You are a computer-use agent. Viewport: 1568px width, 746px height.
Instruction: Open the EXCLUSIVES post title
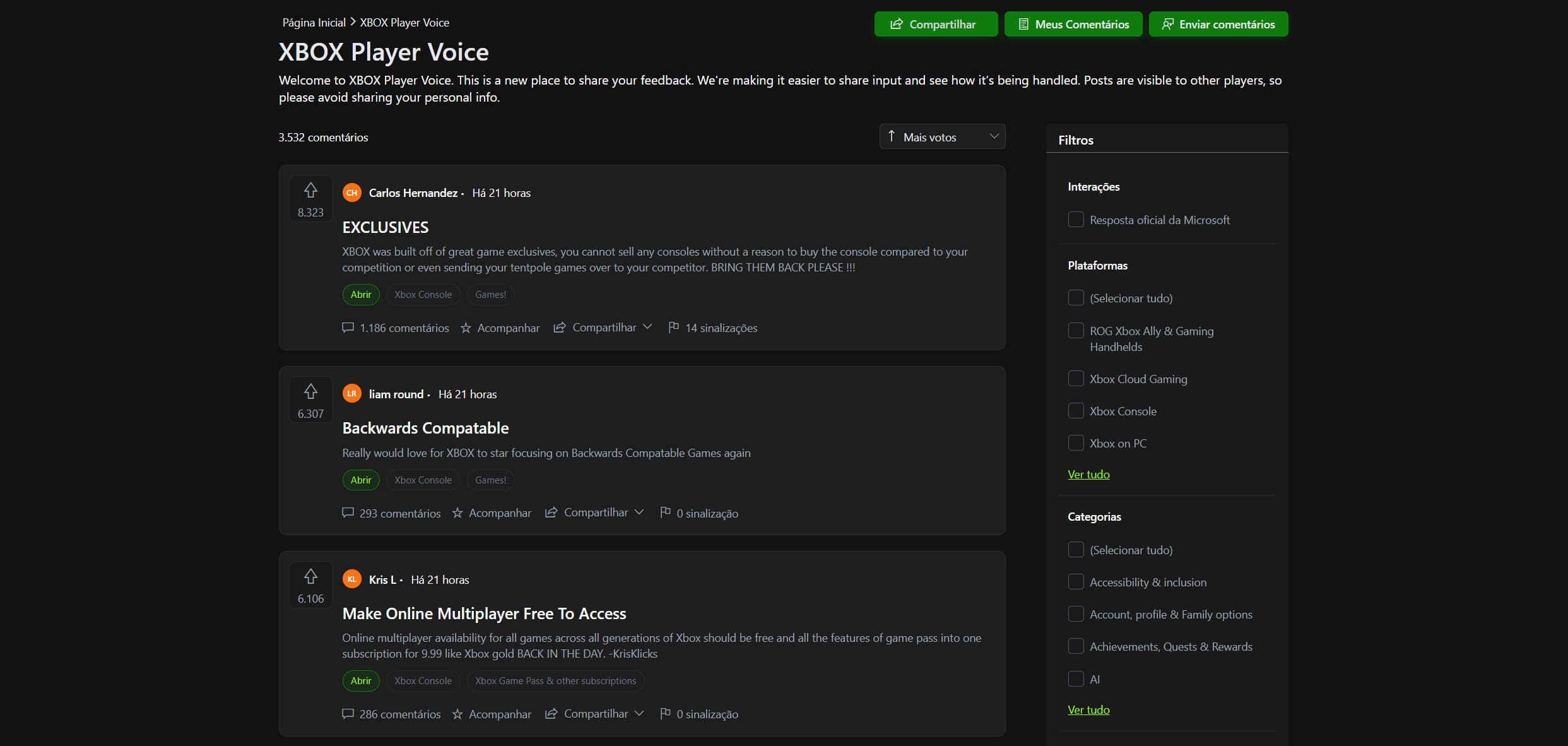[x=386, y=227]
